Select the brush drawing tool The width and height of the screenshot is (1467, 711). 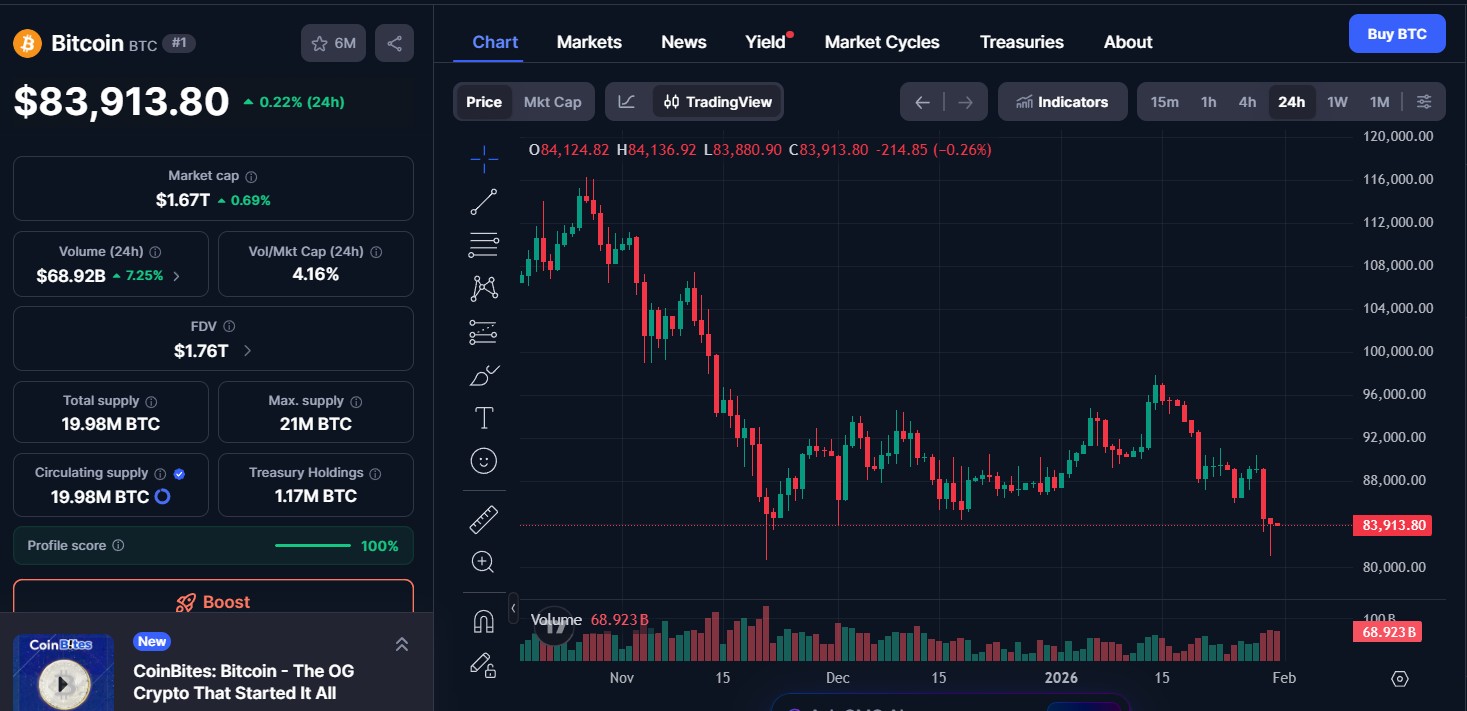[x=484, y=375]
